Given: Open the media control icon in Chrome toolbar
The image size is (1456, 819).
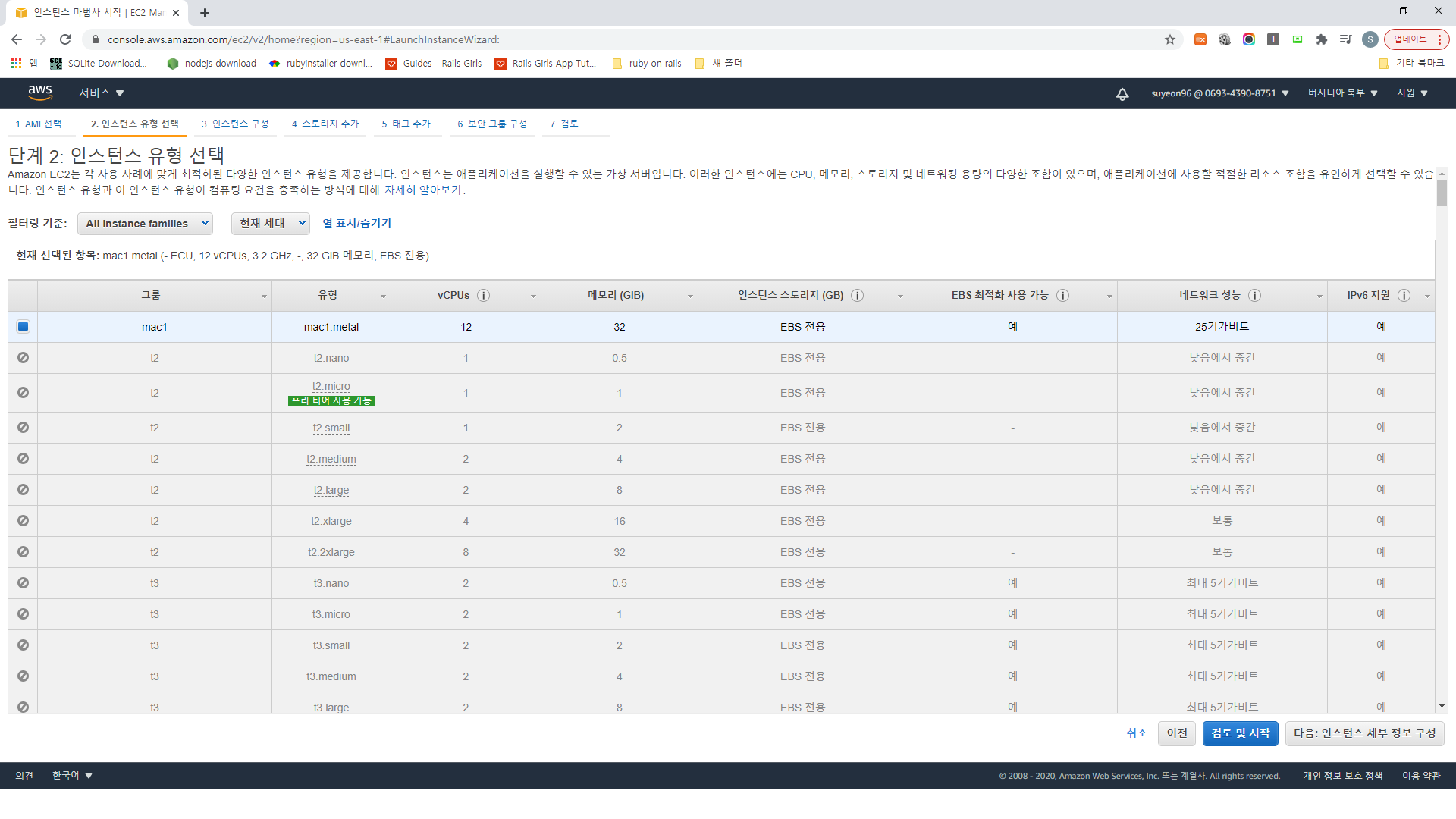Looking at the screenshot, I should (1345, 39).
